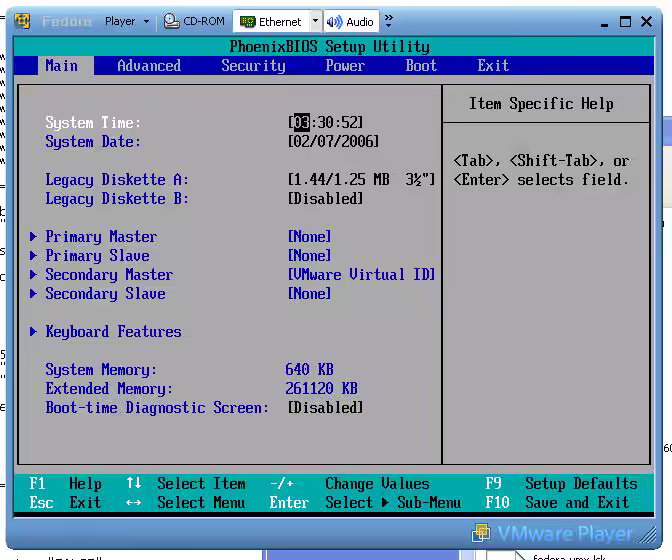Switch to the Boot BIOS tab
The width and height of the screenshot is (672, 560).
(421, 66)
